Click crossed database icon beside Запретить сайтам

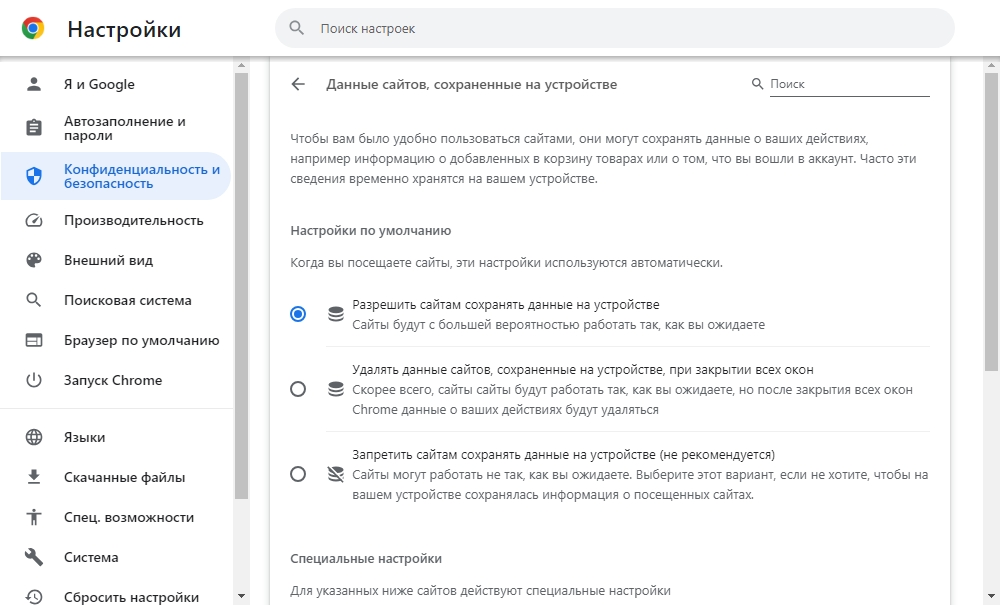point(335,474)
